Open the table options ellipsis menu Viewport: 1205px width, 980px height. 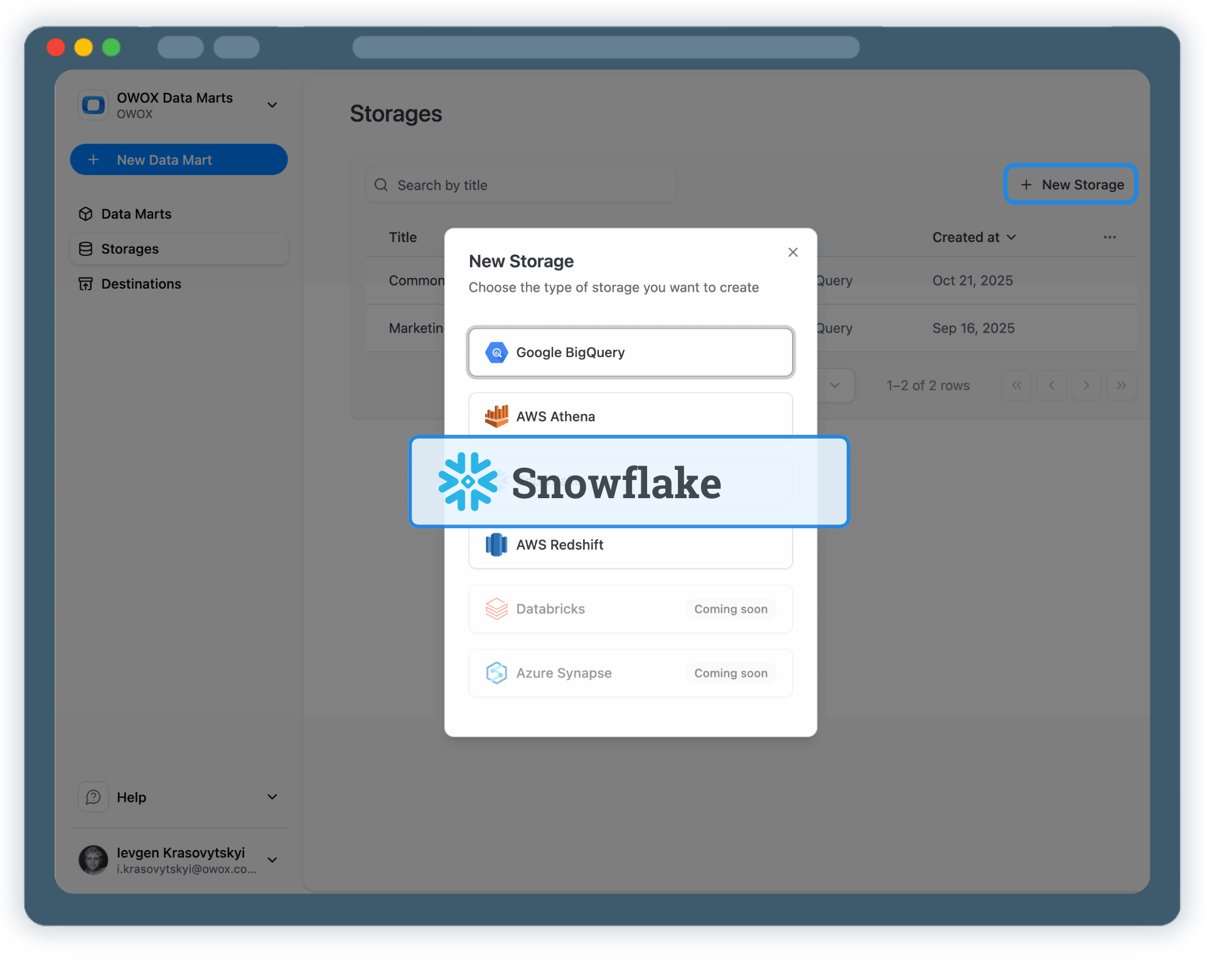coord(1110,237)
